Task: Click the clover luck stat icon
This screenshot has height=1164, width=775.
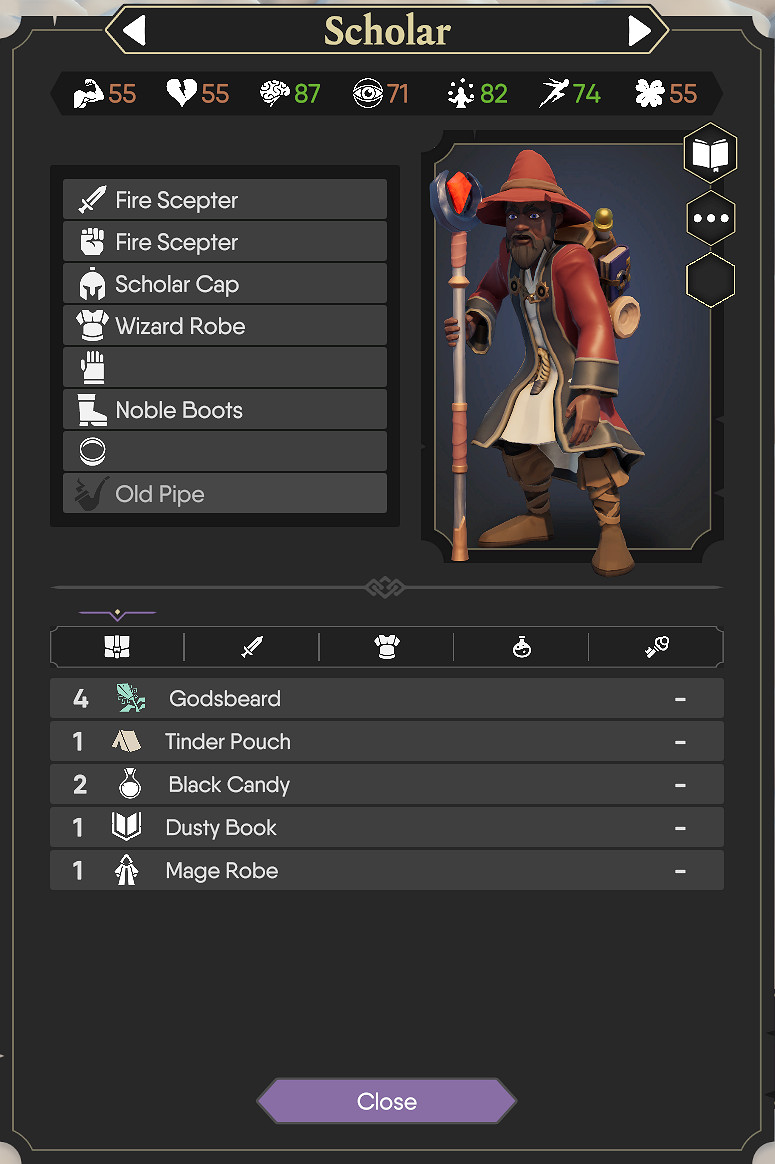Action: click(x=650, y=94)
